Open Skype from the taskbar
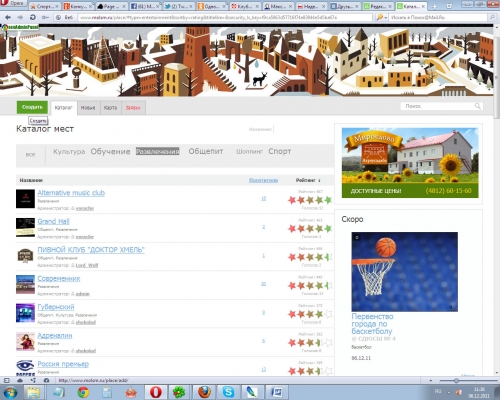This screenshot has width=500, height=400. [x=228, y=392]
